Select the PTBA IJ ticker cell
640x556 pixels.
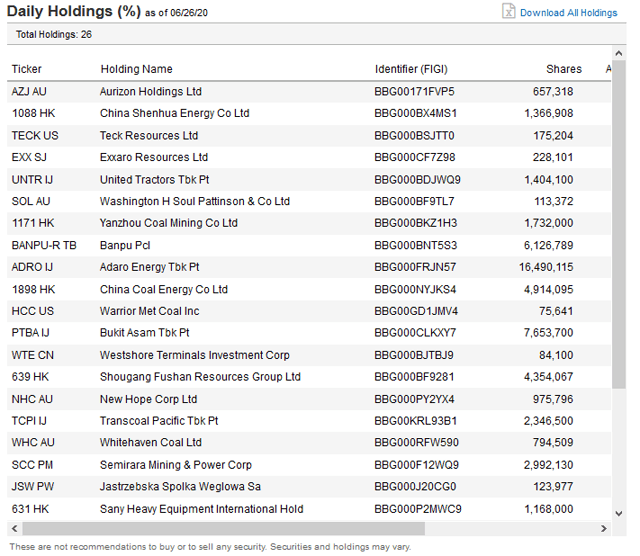pyautogui.click(x=30, y=333)
